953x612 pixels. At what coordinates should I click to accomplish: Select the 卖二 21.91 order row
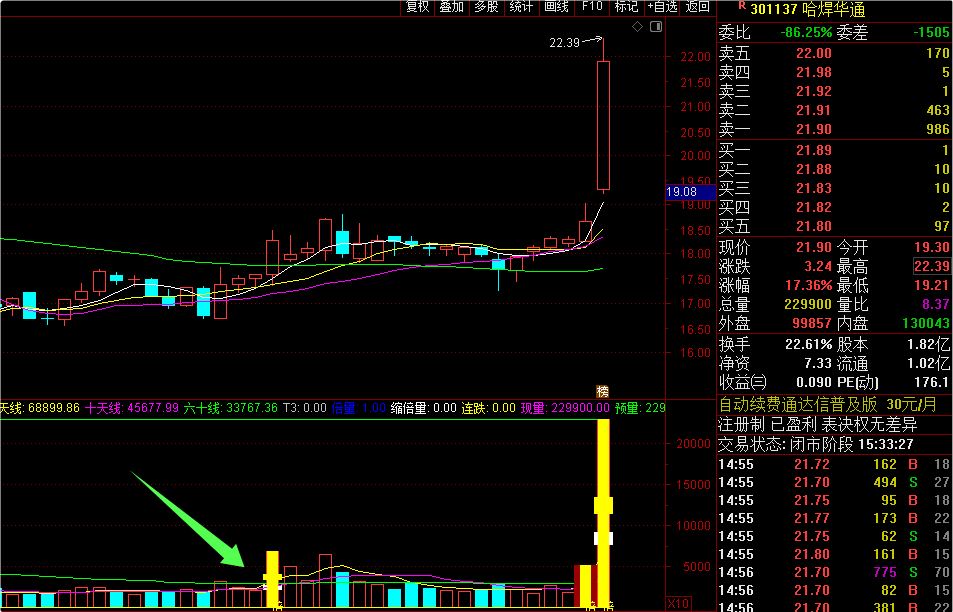point(834,110)
